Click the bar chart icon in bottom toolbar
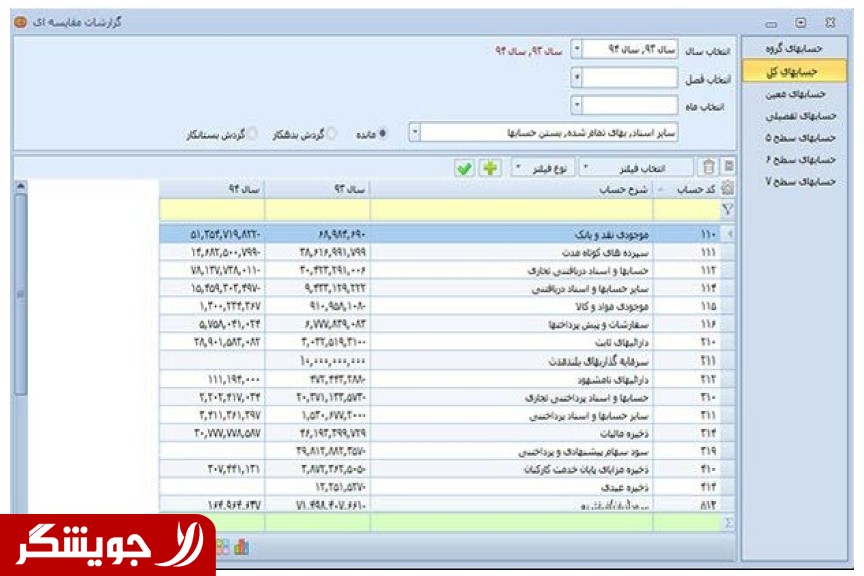The width and height of the screenshot is (864, 576). click(242, 547)
